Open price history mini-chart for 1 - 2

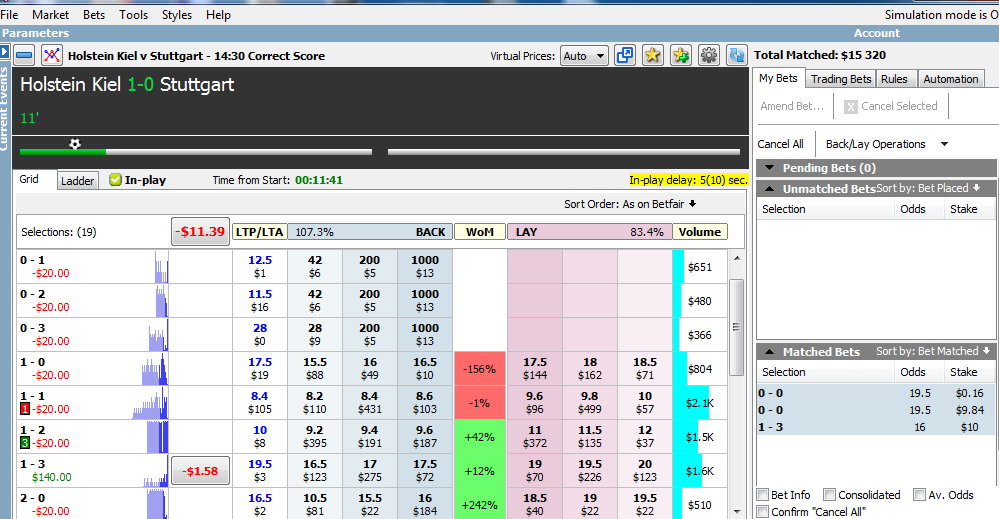click(157, 436)
